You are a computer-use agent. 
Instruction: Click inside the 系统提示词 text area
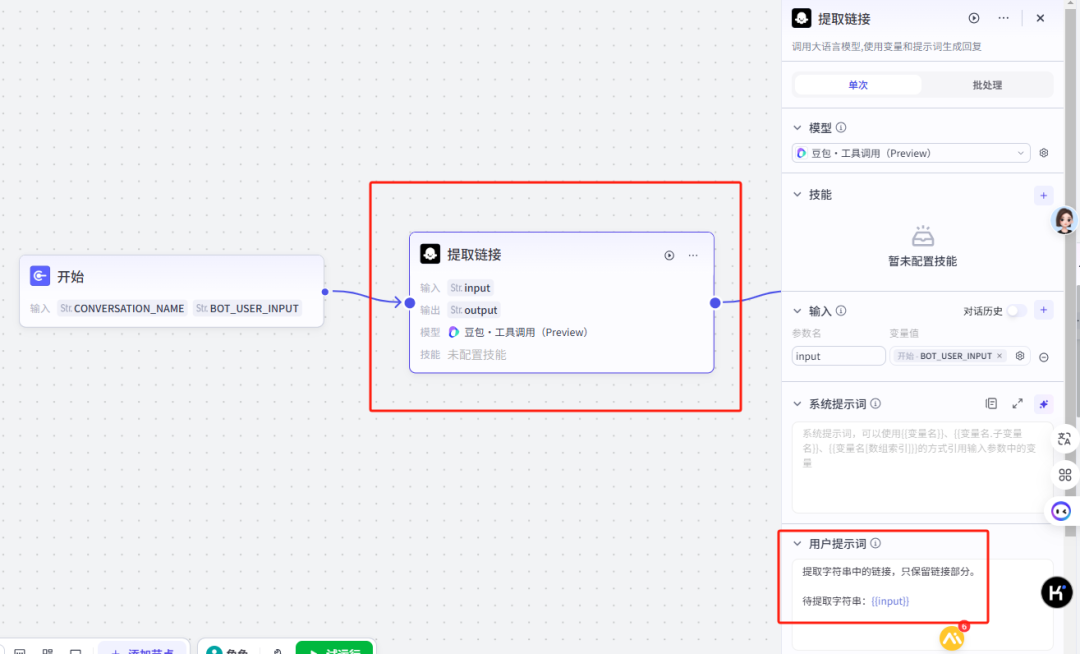coord(922,467)
